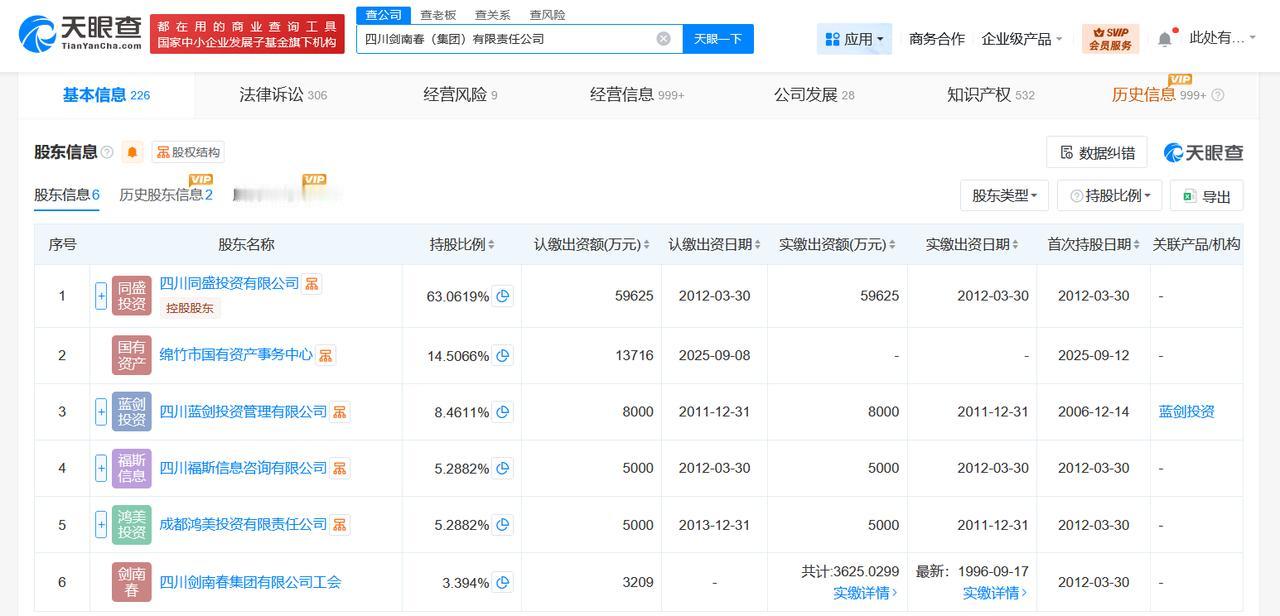
Task: Open equity structure icon for 四川蓝剑投资管理有限公司
Action: point(340,412)
